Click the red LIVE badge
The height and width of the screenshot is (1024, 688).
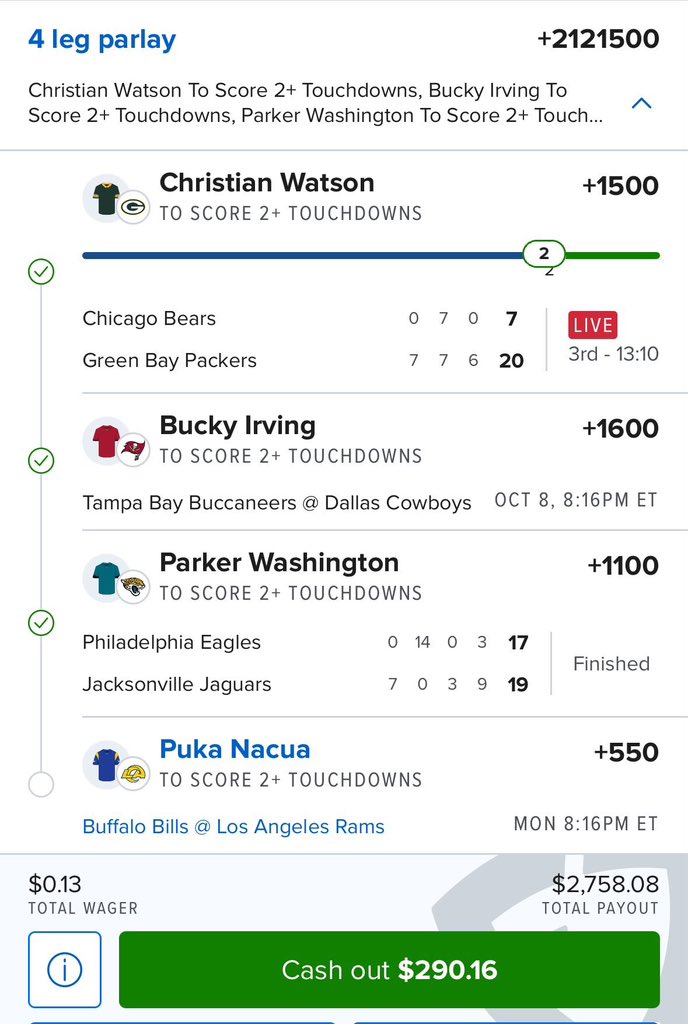(593, 325)
